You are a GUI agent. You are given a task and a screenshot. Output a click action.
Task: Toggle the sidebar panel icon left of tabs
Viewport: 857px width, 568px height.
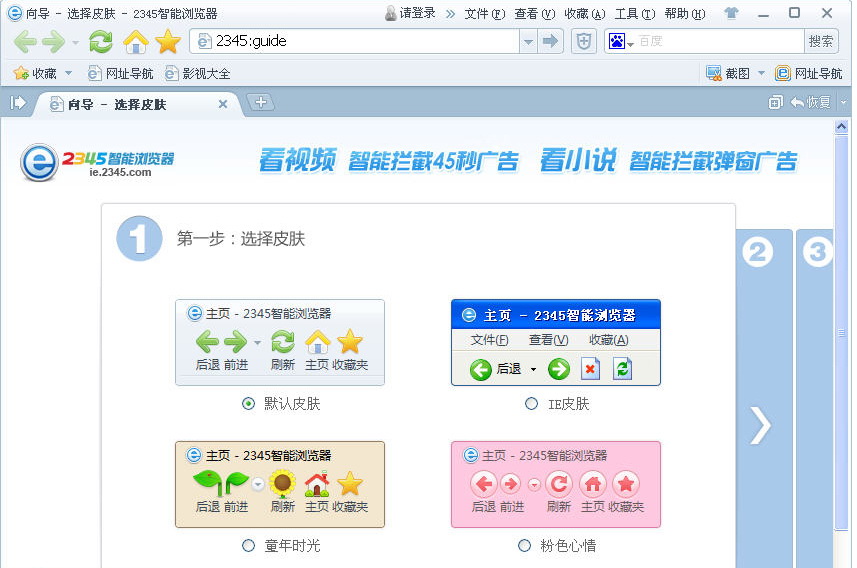click(x=18, y=103)
